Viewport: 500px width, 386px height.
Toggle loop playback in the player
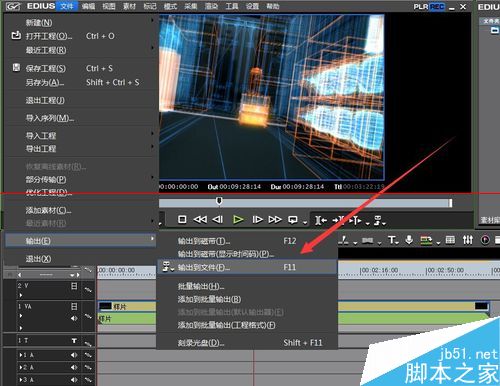(x=293, y=219)
